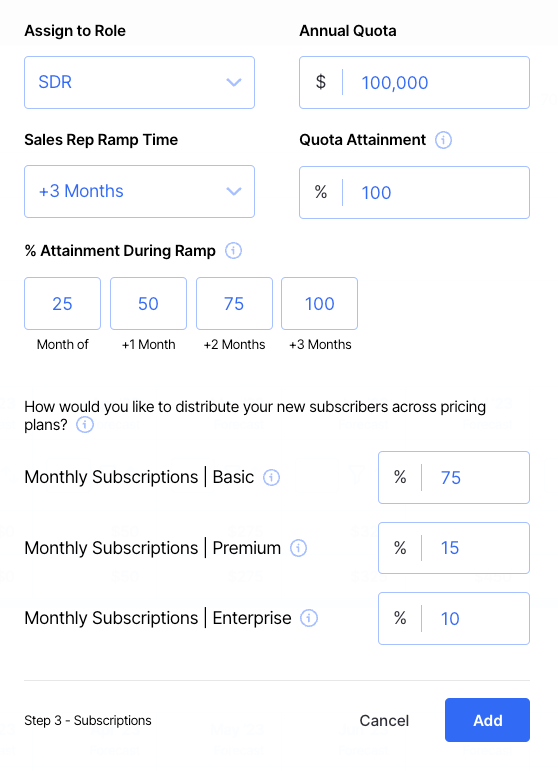Click info icon beside % Attainment During Ramp
Screen dimensions: 558x771
tap(233, 251)
